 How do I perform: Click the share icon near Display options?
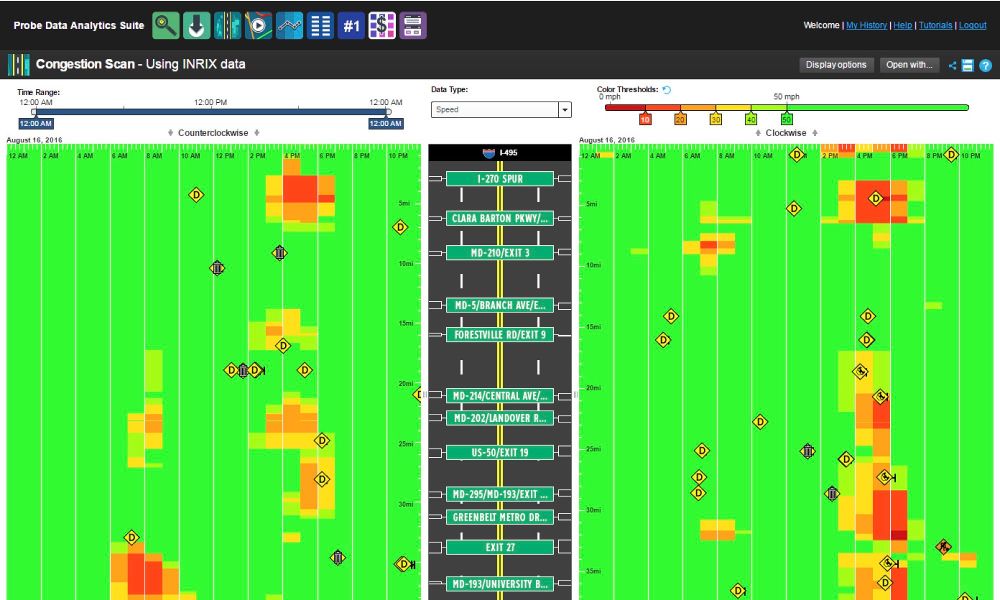(952, 64)
